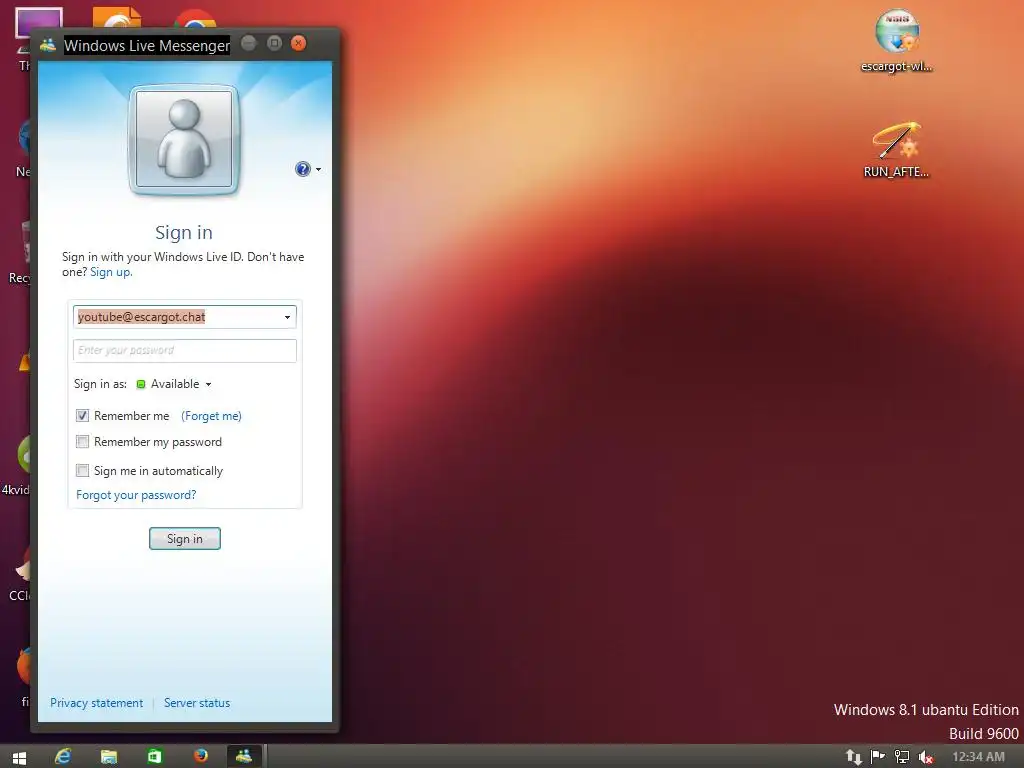Select the Recycle Bin desktop icon

tap(21, 253)
